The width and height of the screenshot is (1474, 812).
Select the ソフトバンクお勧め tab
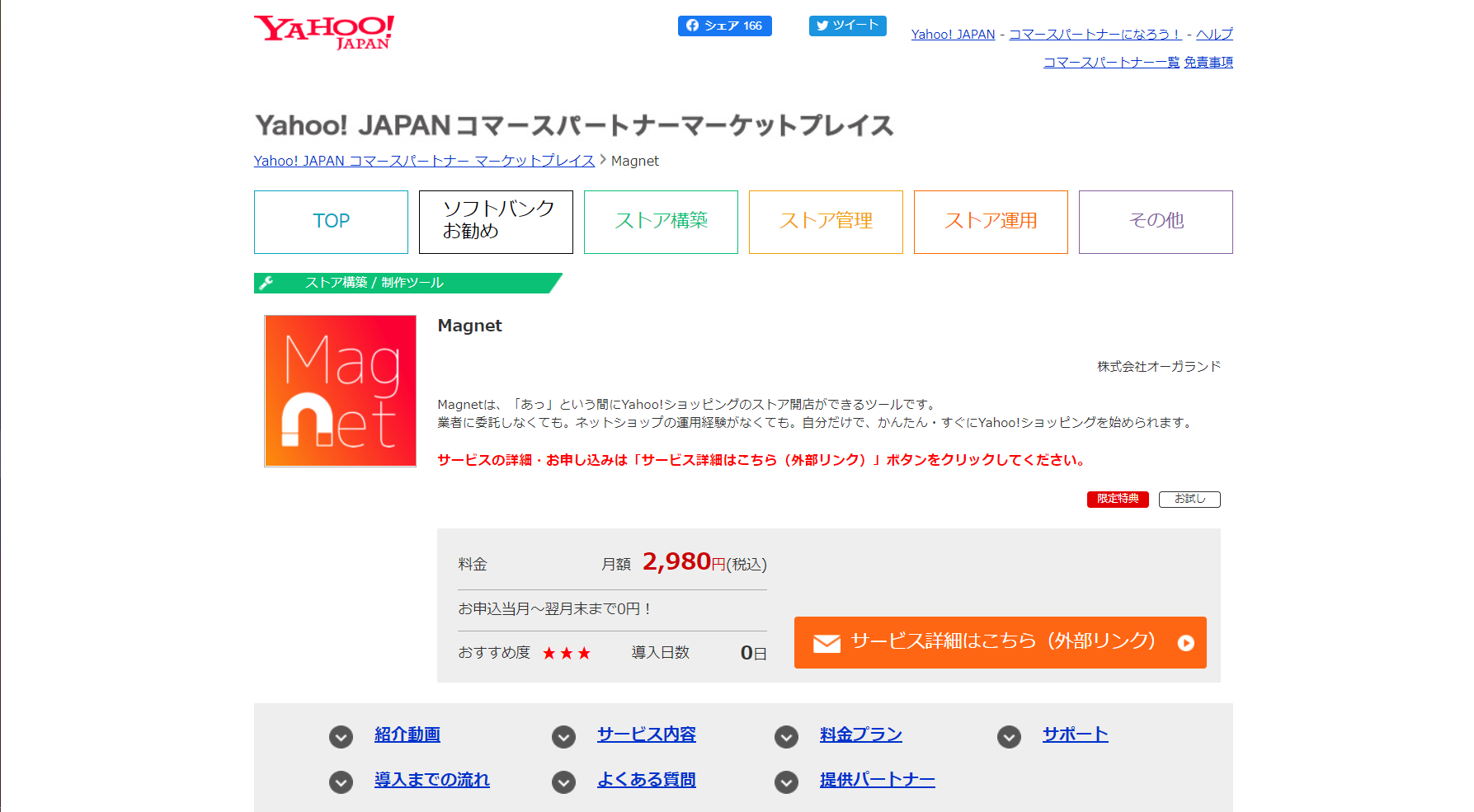click(496, 222)
